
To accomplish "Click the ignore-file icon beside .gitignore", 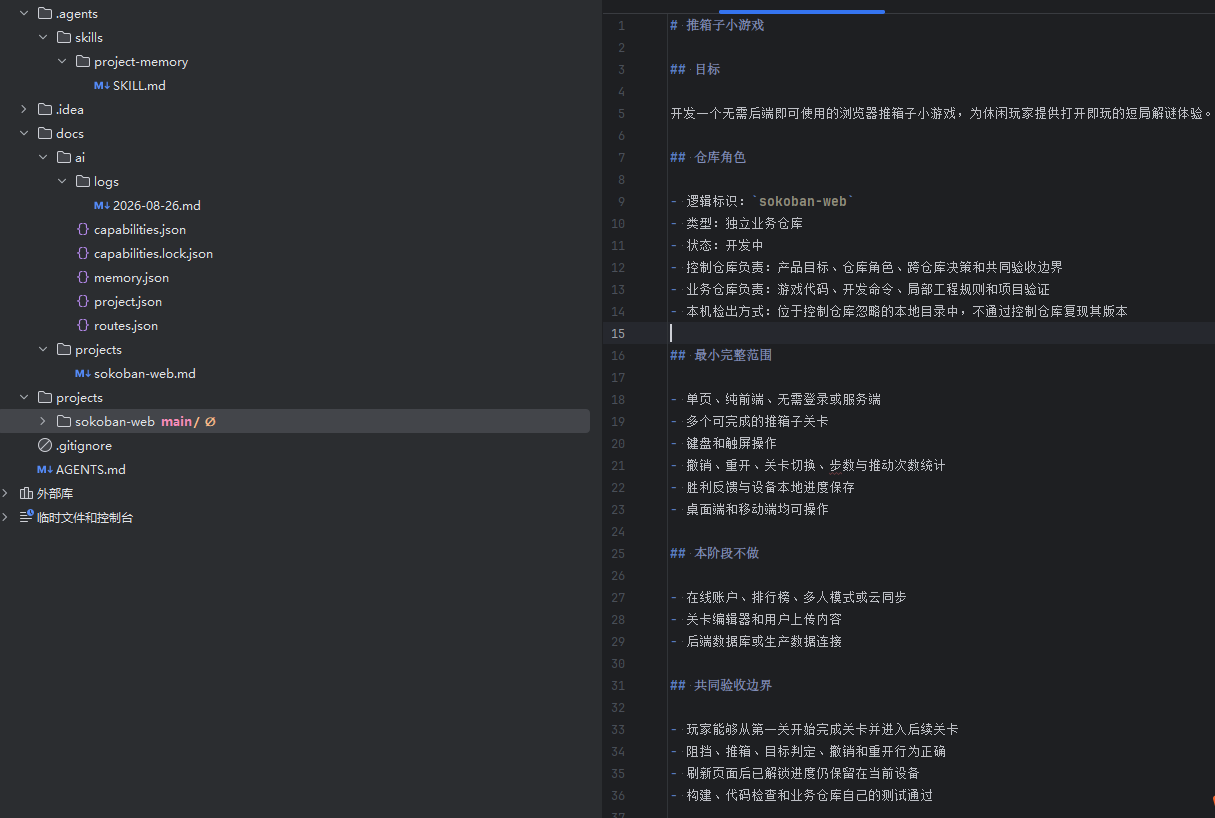I will [44, 445].
